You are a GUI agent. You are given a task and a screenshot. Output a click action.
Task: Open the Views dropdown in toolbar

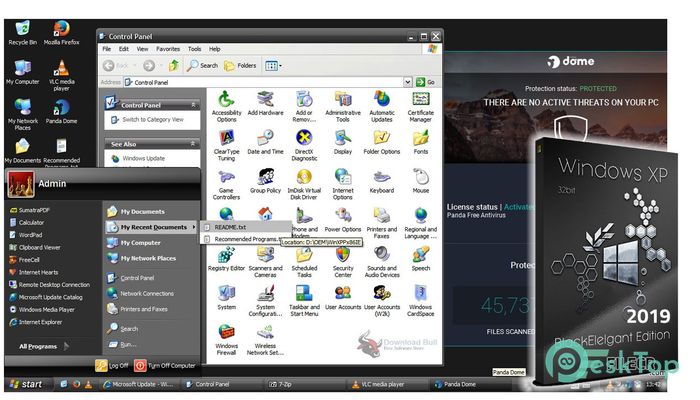point(273,66)
